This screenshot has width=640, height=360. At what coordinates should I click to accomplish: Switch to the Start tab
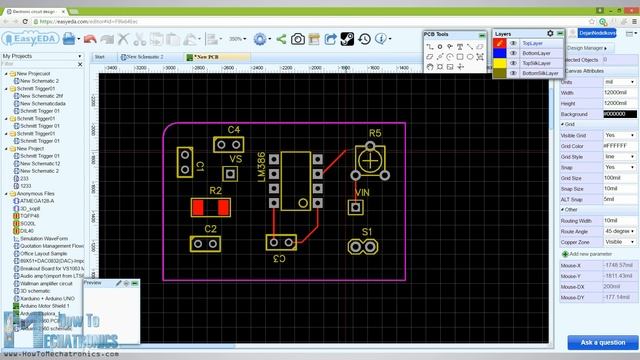(100, 57)
